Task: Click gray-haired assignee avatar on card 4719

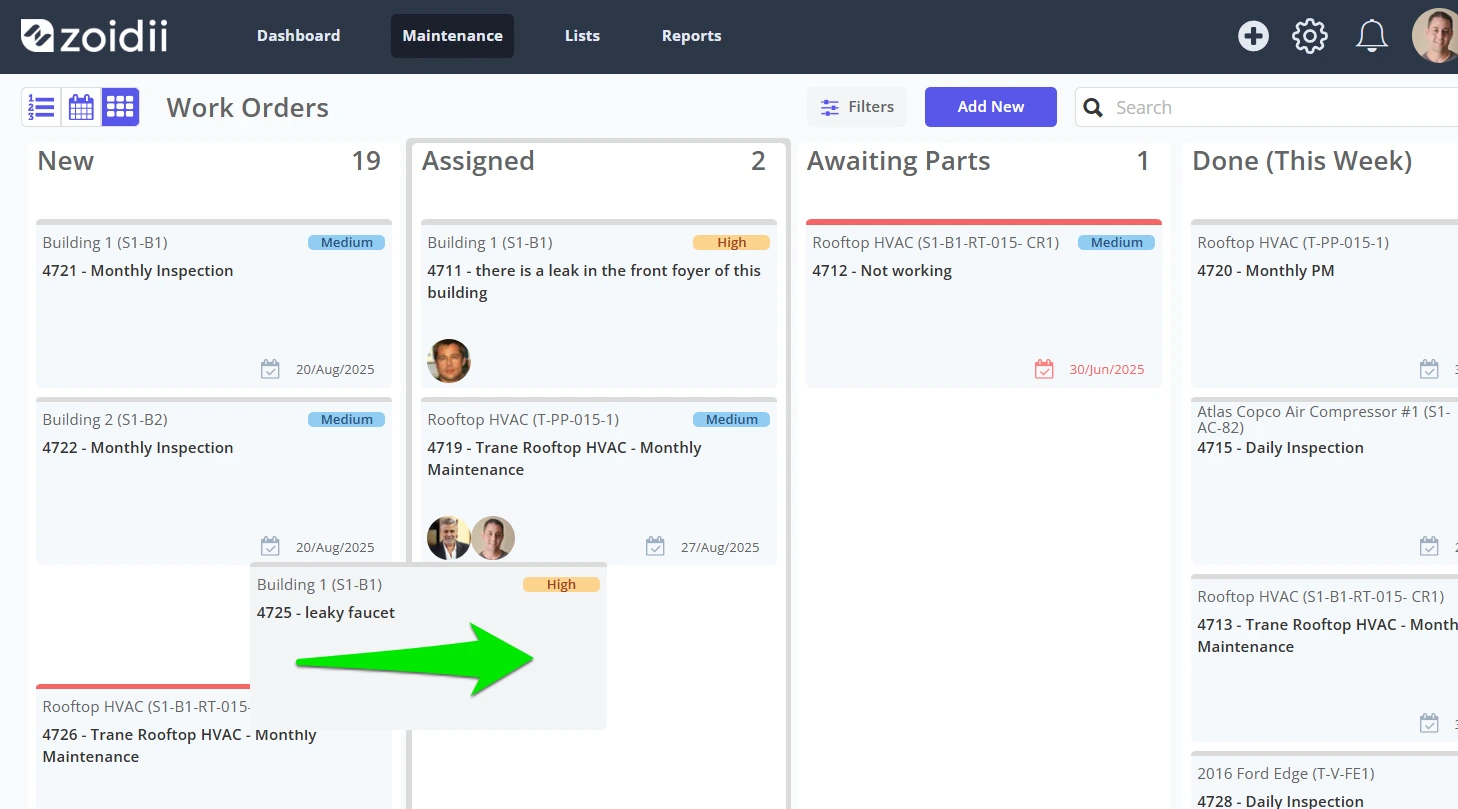Action: [x=449, y=538]
